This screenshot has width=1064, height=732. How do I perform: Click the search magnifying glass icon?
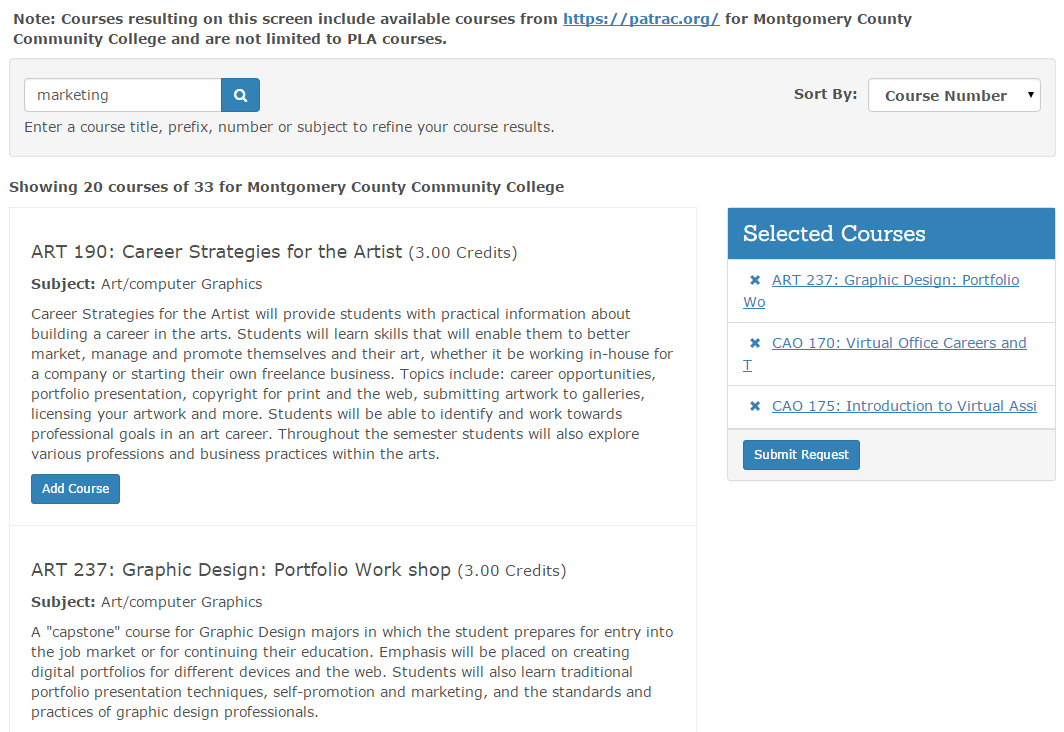240,94
